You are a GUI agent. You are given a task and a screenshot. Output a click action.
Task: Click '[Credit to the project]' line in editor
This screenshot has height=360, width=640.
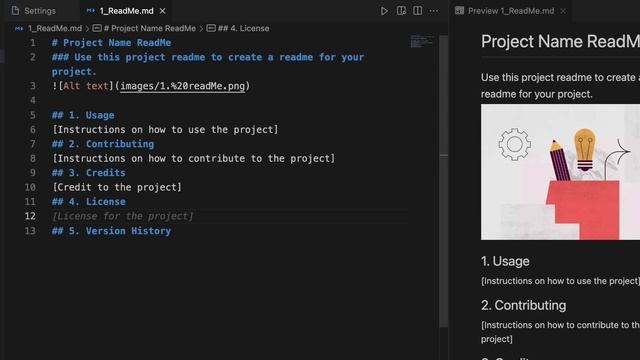point(117,187)
